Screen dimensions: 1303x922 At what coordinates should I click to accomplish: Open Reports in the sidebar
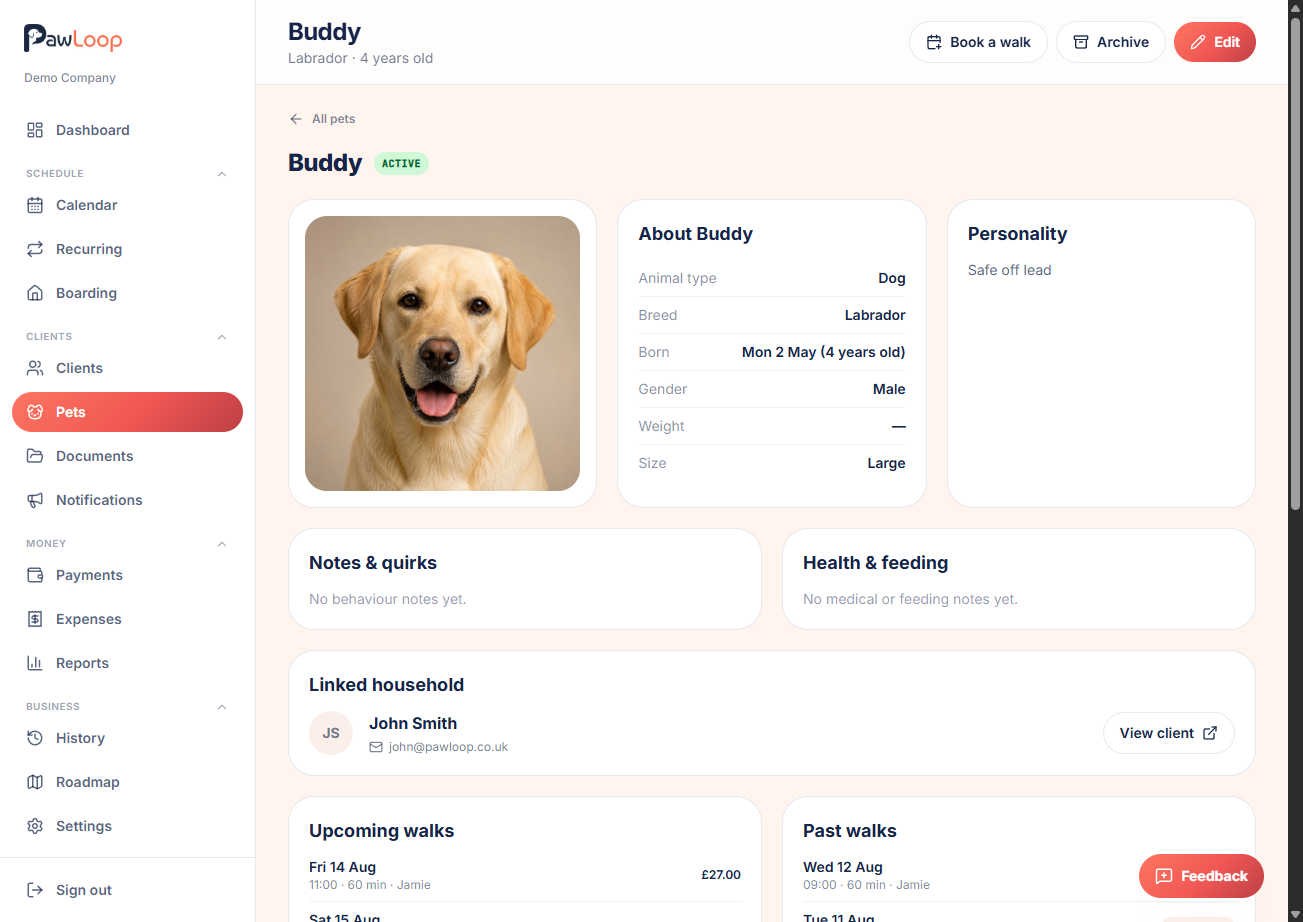pos(127,663)
